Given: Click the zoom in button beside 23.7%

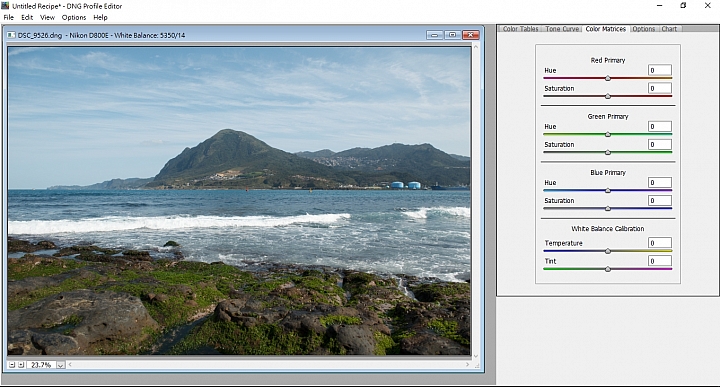Looking at the screenshot, I should click(21, 365).
